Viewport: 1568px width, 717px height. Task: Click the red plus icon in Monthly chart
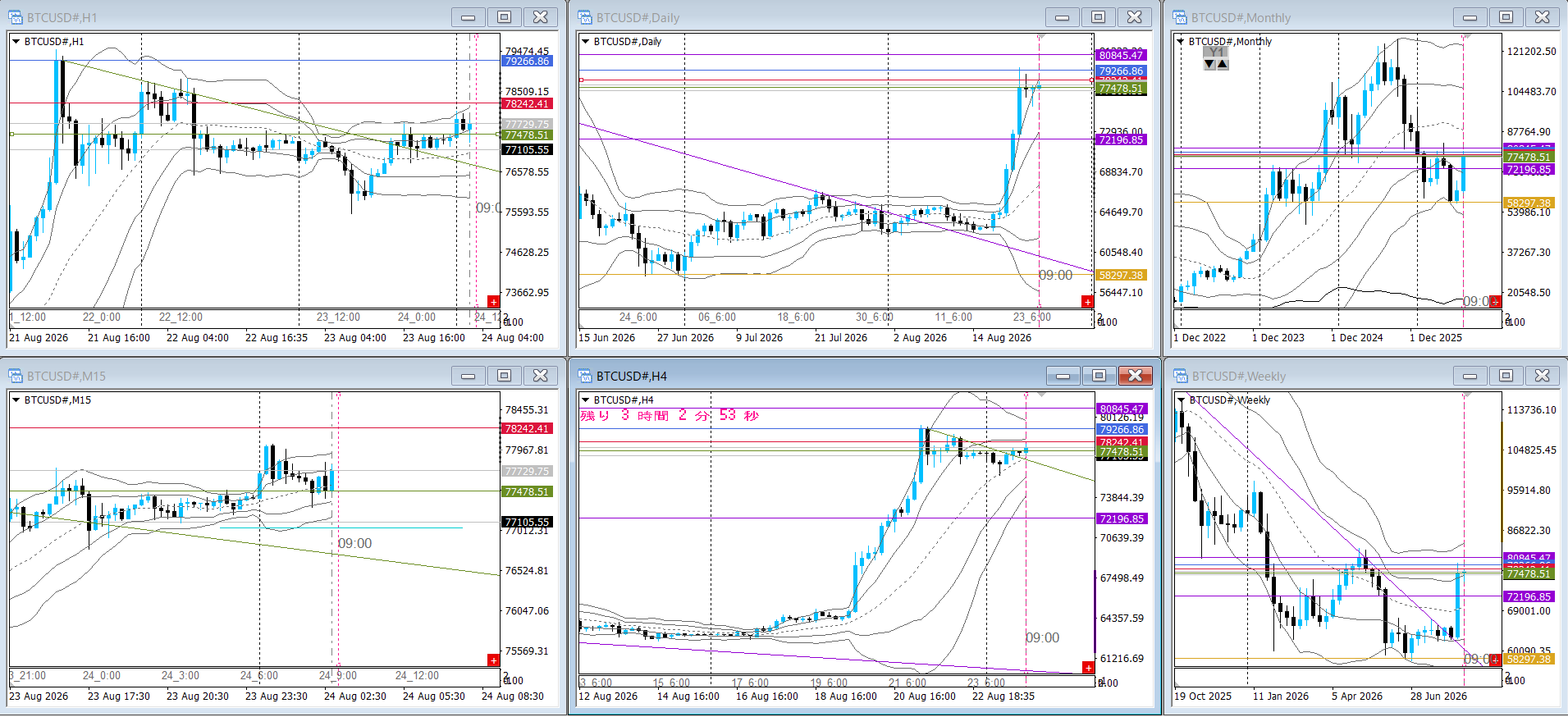pyautogui.click(x=1495, y=302)
